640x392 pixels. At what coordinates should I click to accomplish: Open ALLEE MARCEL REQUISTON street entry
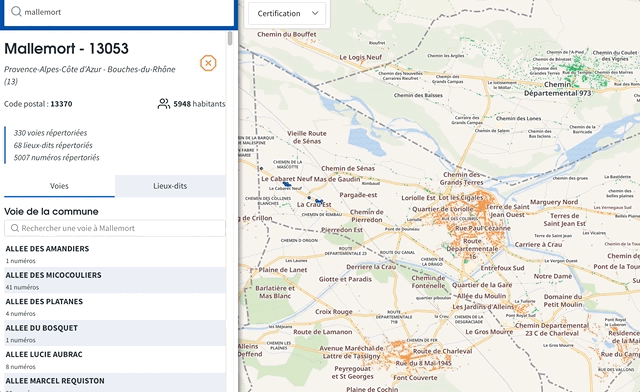pyautogui.click(x=115, y=383)
